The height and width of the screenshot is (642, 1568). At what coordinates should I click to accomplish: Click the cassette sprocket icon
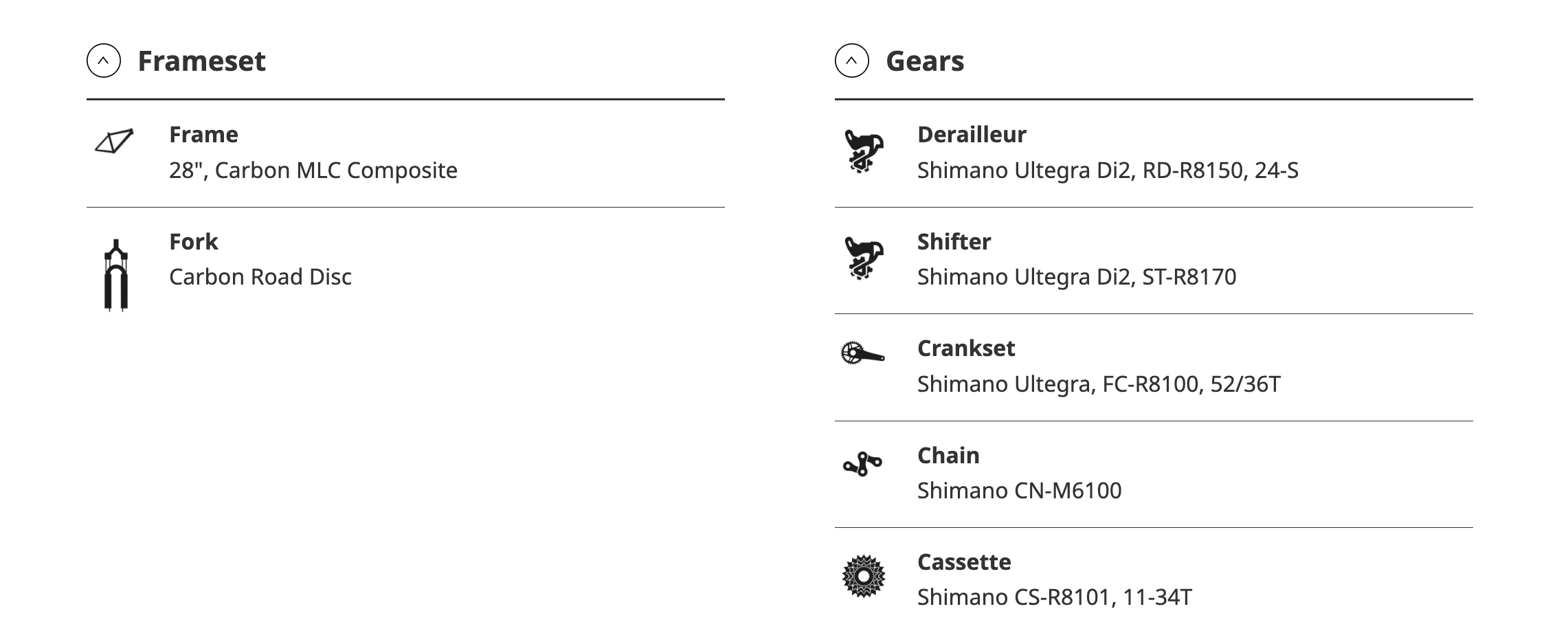pyautogui.click(x=864, y=576)
